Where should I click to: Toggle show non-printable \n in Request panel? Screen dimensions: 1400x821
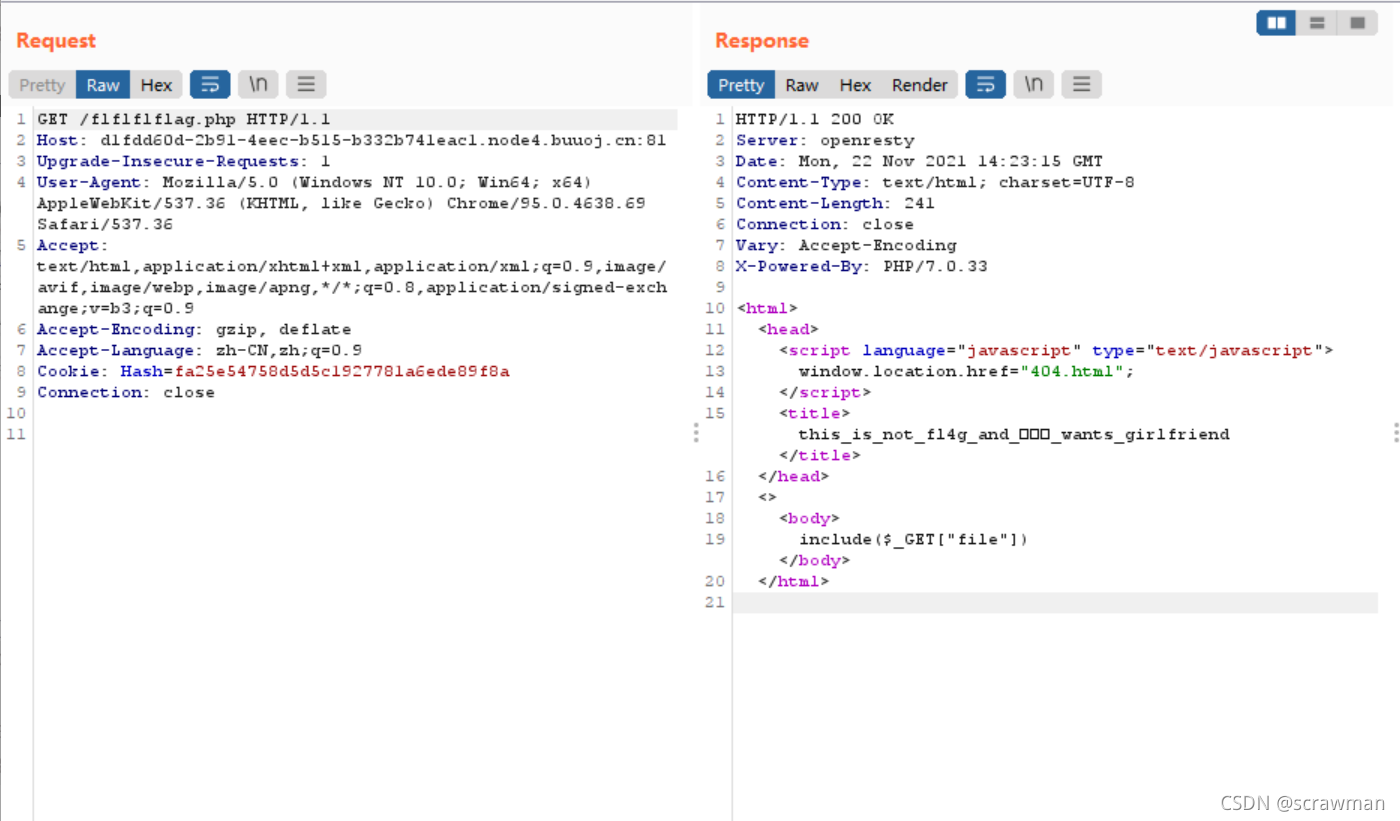coord(258,85)
